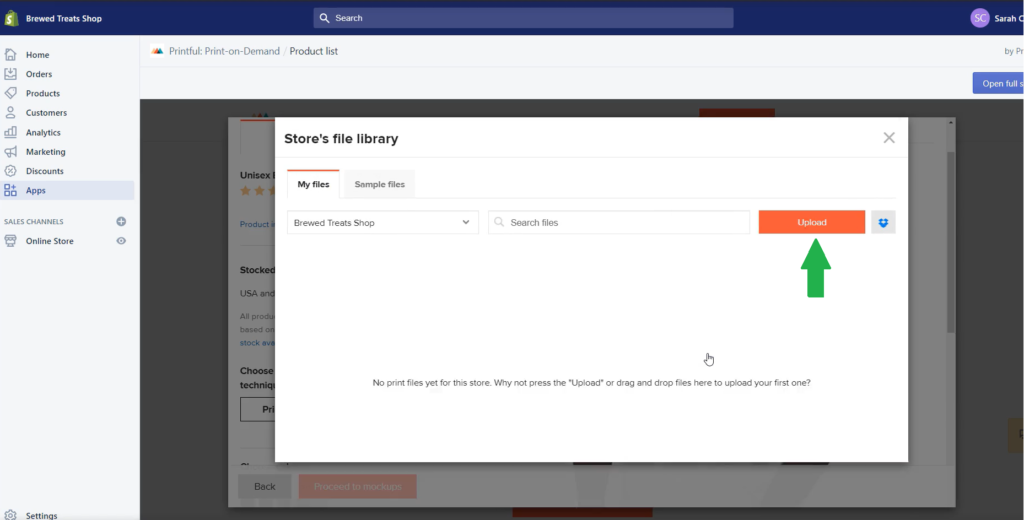The height and width of the screenshot is (520, 1024).
Task: Click the Settings gear icon
Action: pos(10,515)
